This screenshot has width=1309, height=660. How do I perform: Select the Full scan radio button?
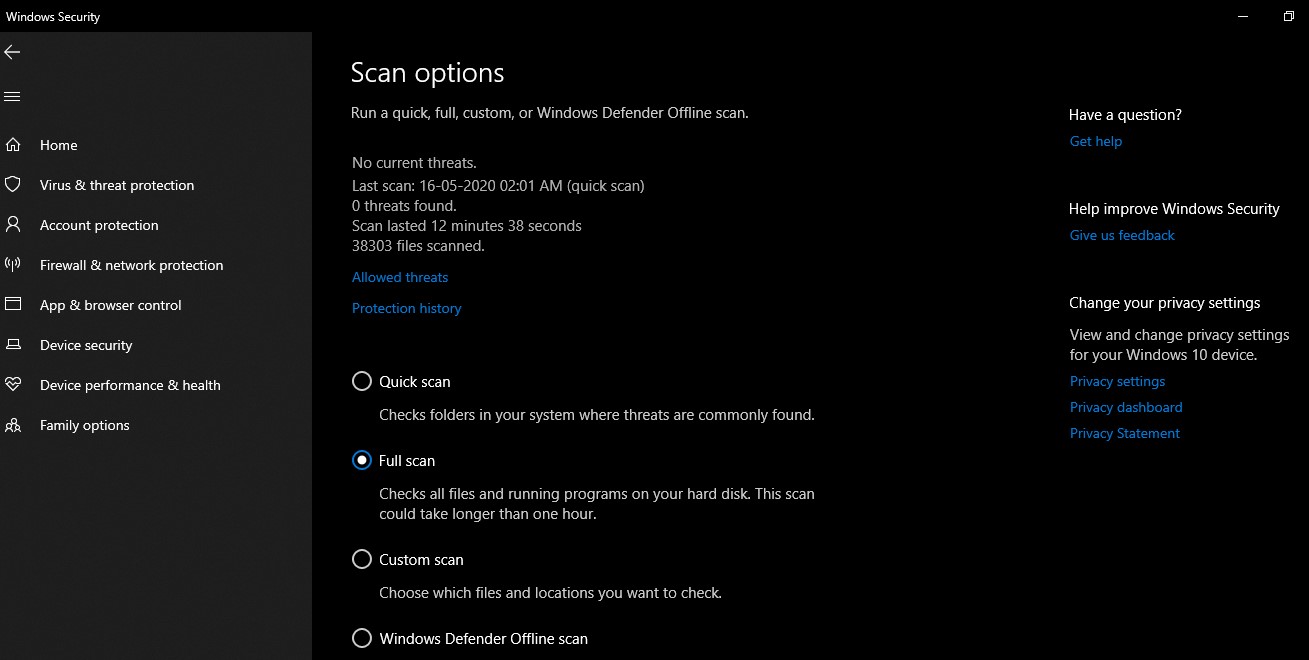click(x=362, y=461)
